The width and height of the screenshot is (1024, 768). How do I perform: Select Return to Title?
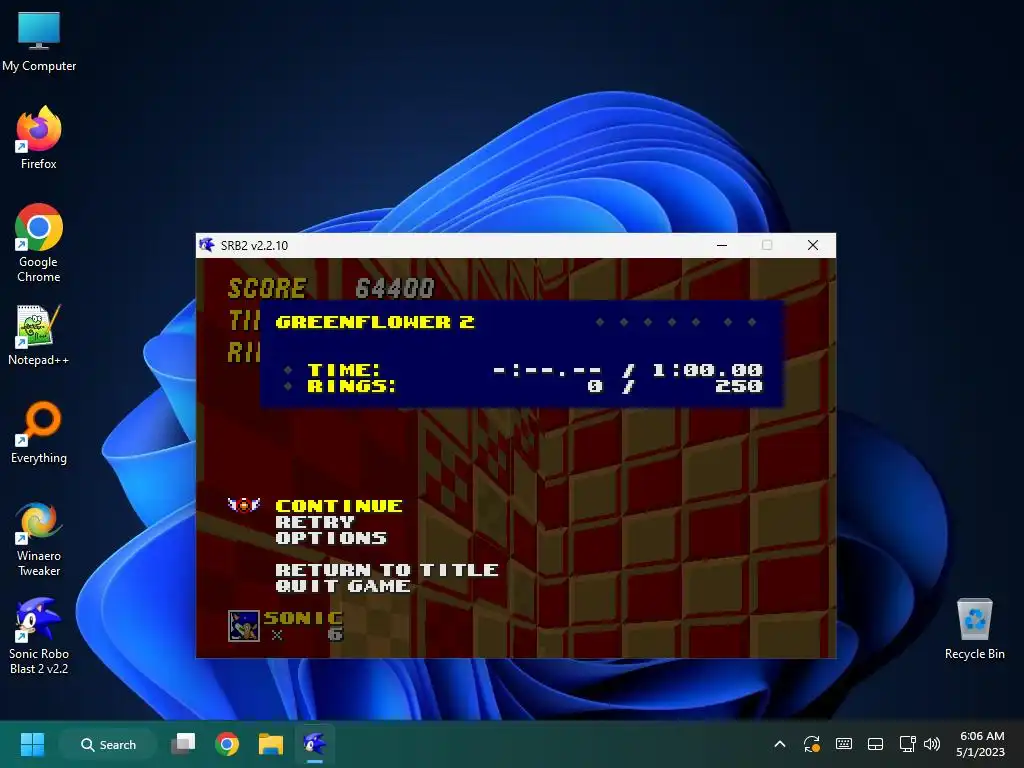(387, 569)
